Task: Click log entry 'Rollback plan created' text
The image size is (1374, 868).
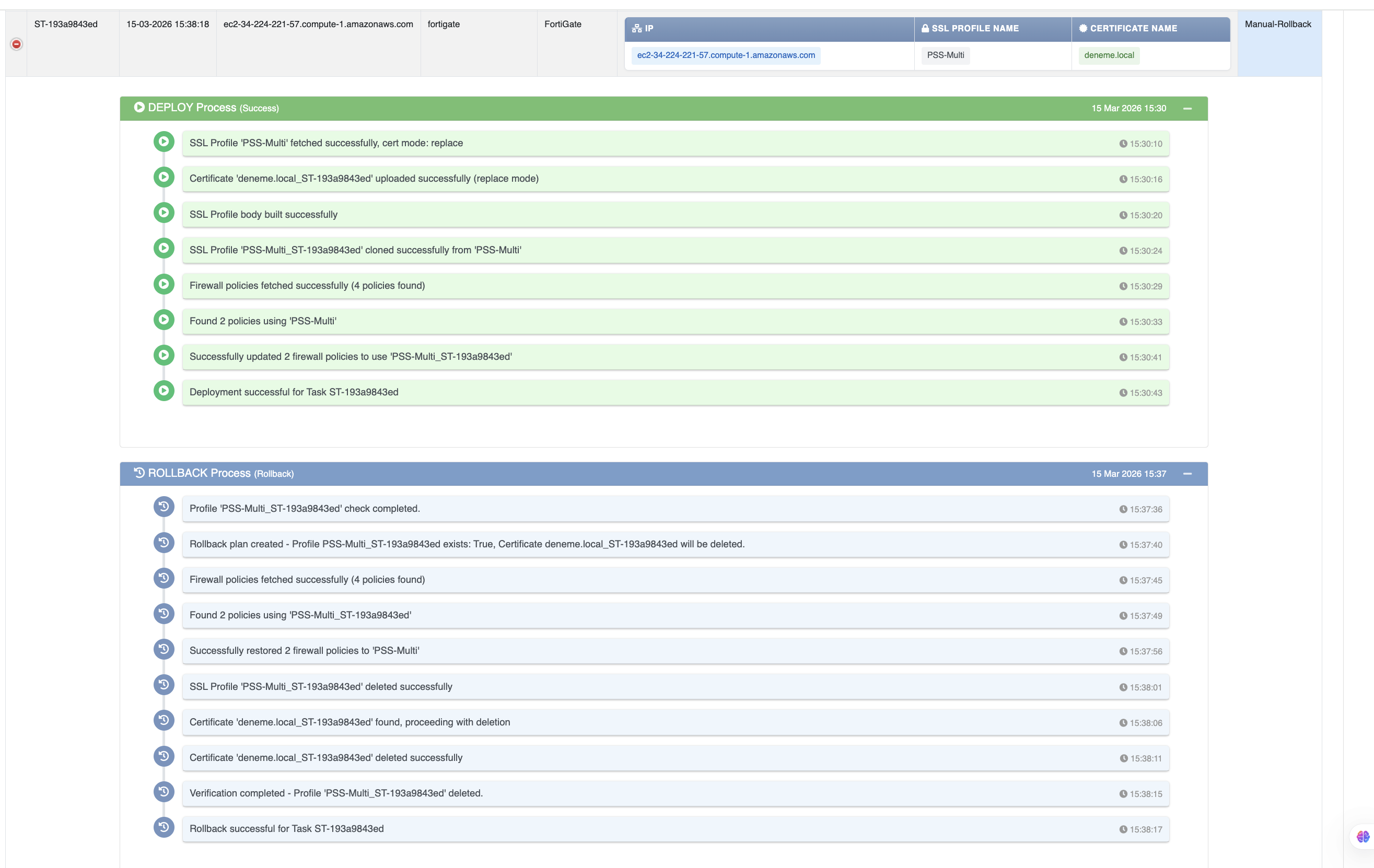Action: coord(467,544)
